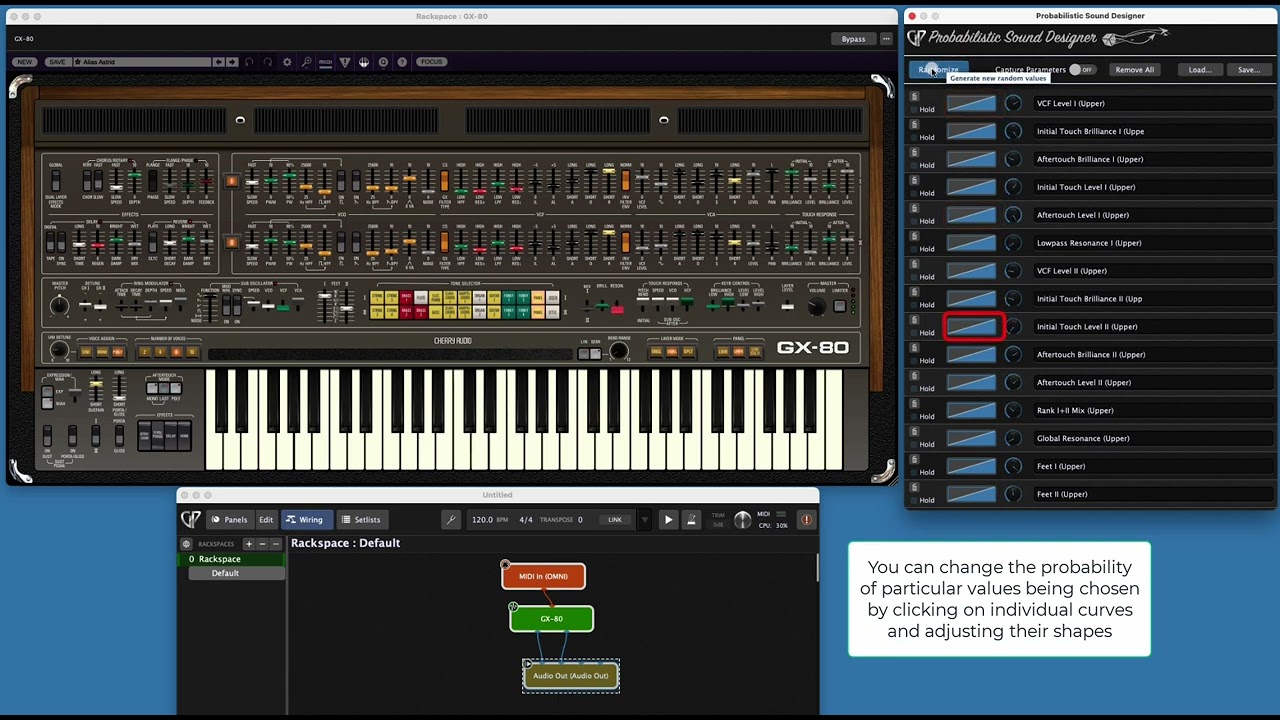Click the knob for Lowpass Resonance I (Upper)
The image size is (1280, 720).
1013,243
